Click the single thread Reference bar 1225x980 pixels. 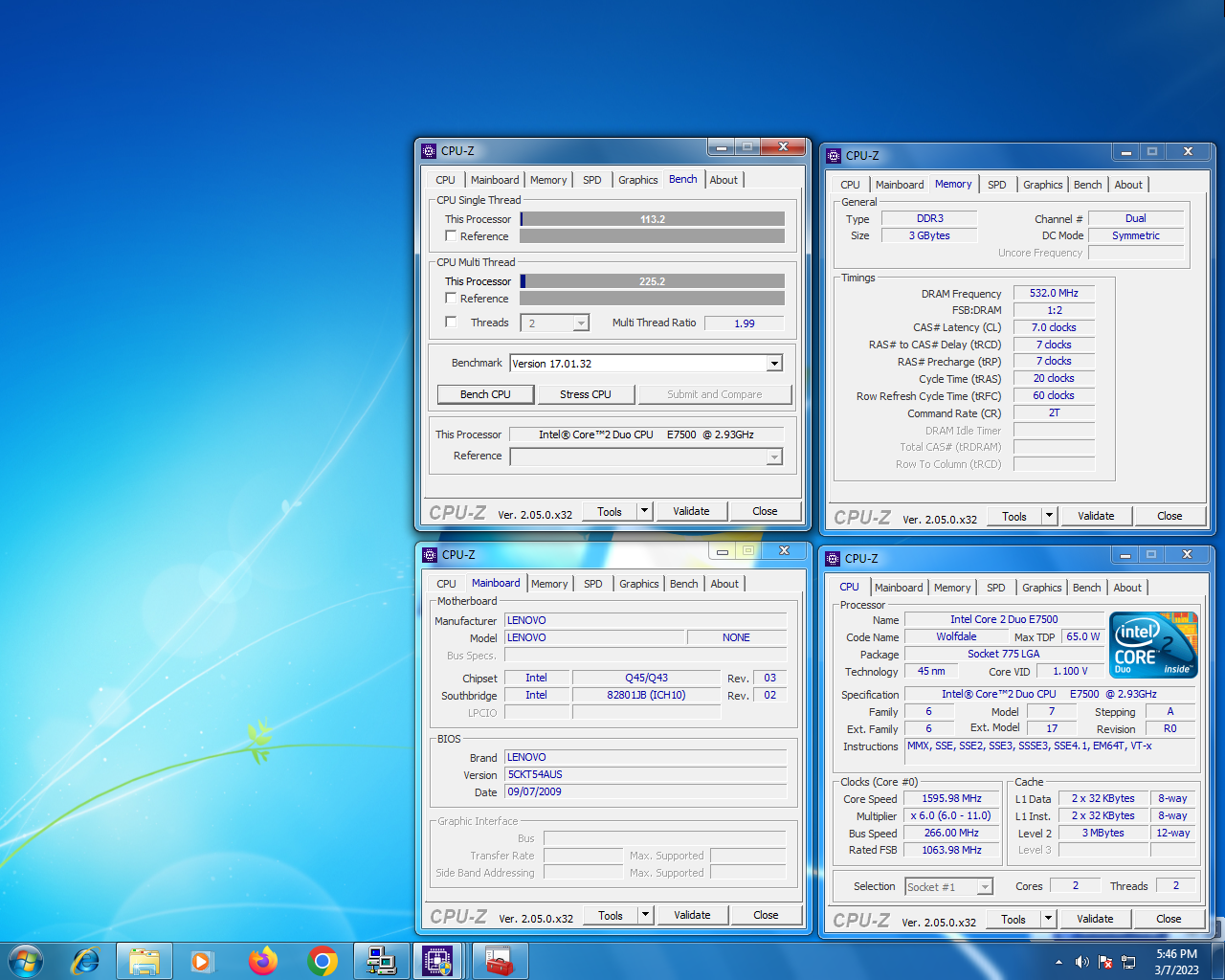click(653, 236)
